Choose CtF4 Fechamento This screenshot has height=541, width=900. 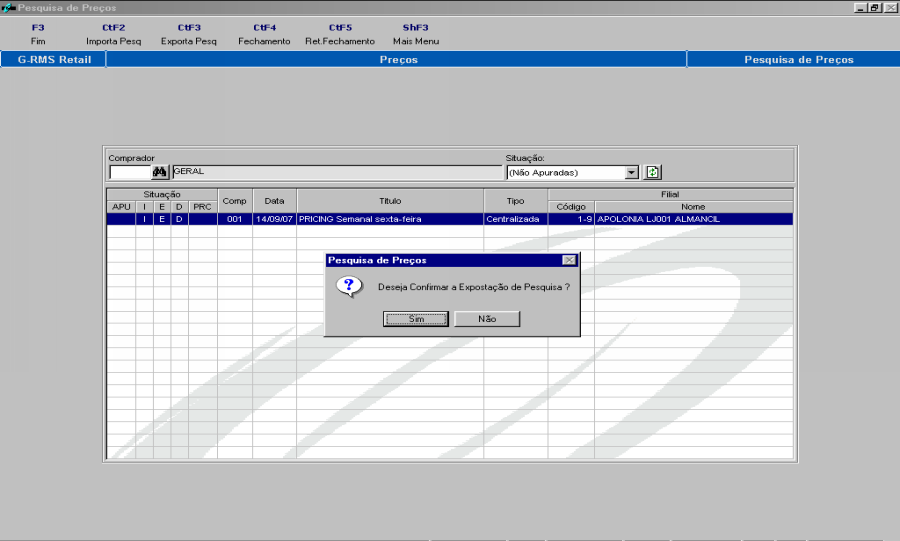(x=264, y=34)
